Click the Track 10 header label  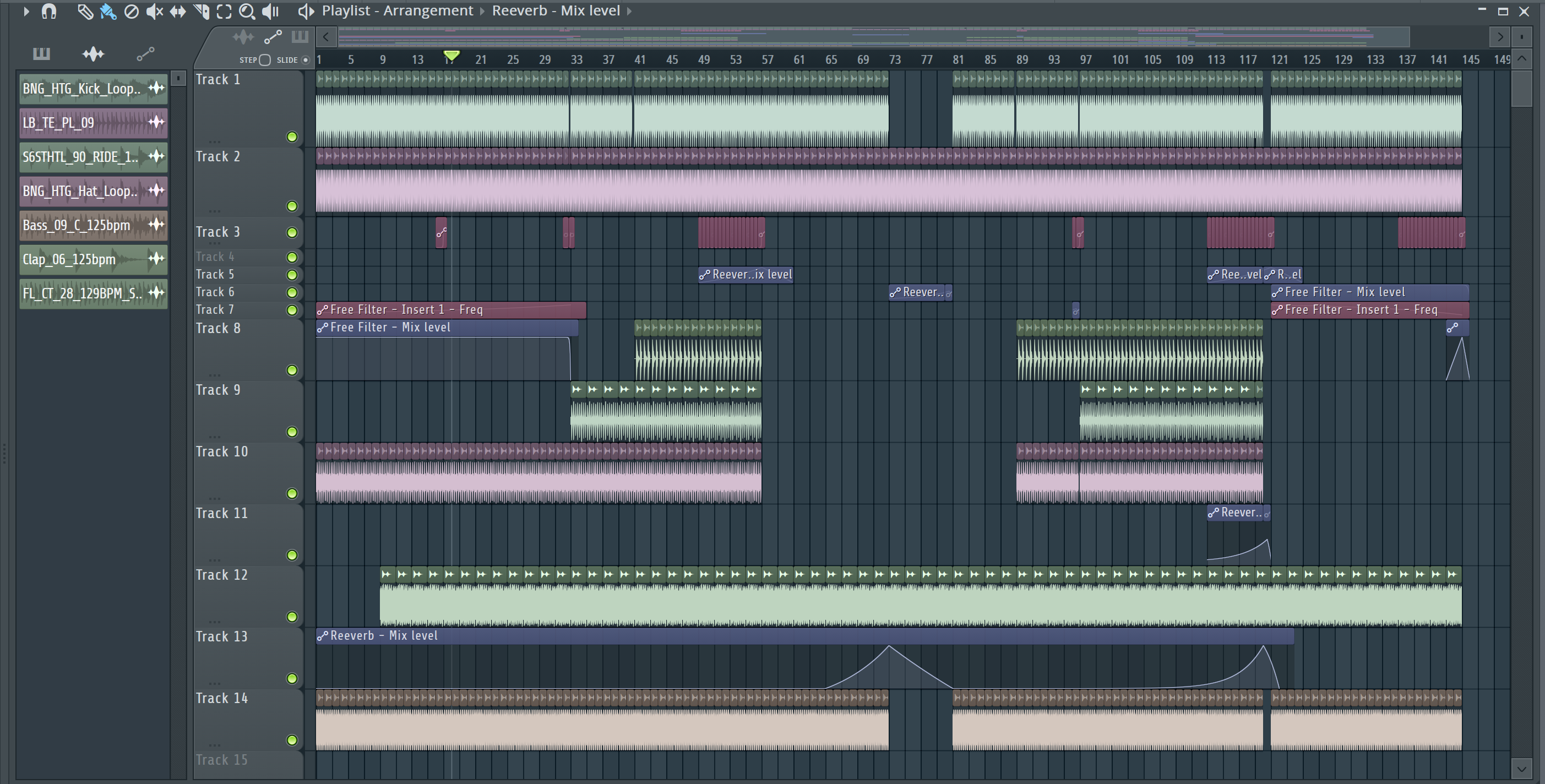point(221,451)
